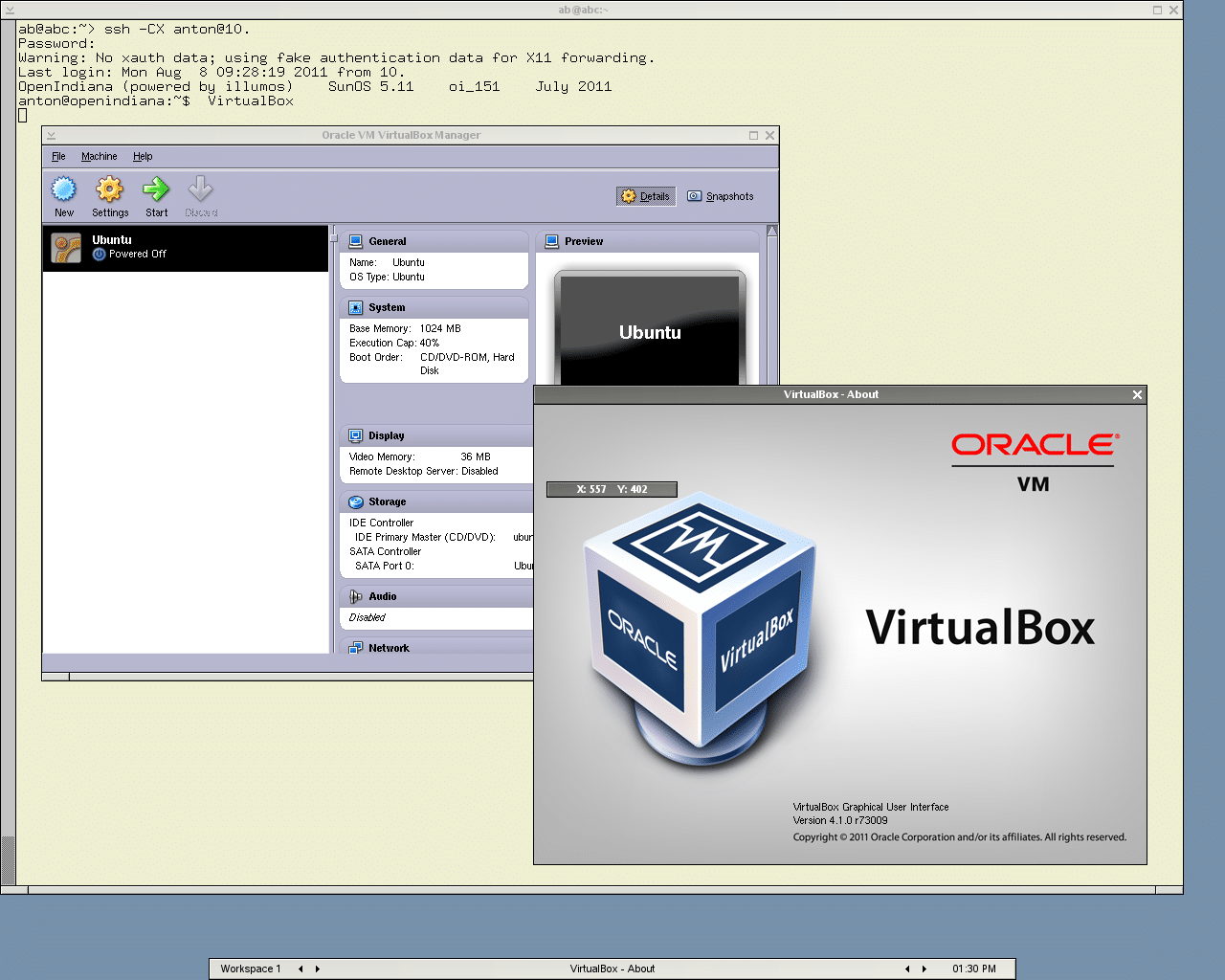This screenshot has height=980, width=1225.
Task: Click the Audio section speaker icon
Action: pyautogui.click(x=356, y=596)
